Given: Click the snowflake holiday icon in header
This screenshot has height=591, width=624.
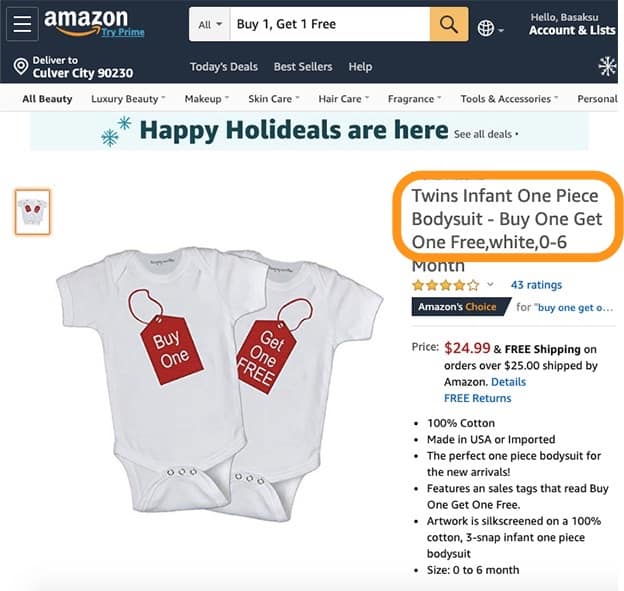Looking at the screenshot, I should 607,66.
